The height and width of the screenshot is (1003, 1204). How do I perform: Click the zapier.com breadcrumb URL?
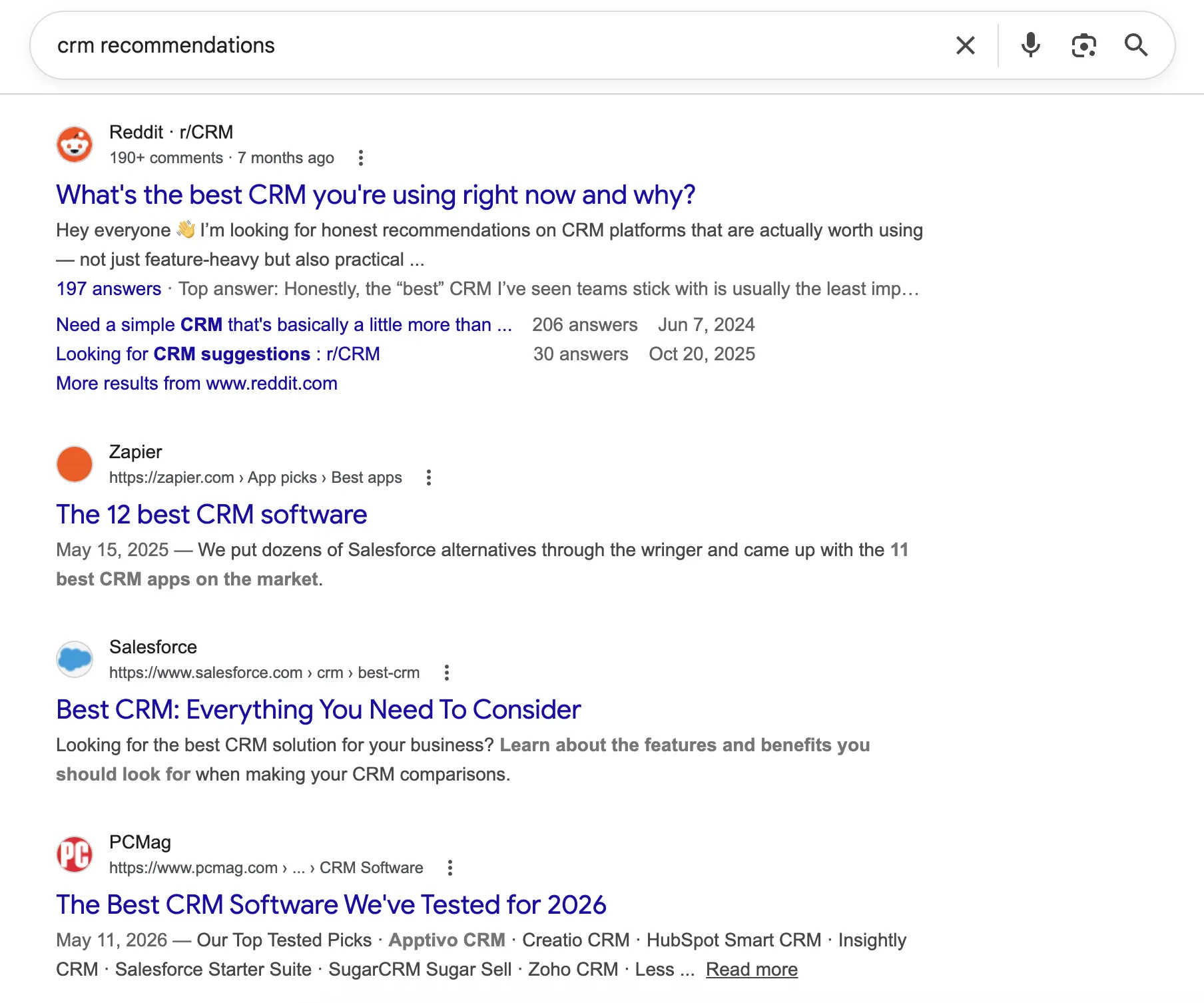tap(256, 478)
